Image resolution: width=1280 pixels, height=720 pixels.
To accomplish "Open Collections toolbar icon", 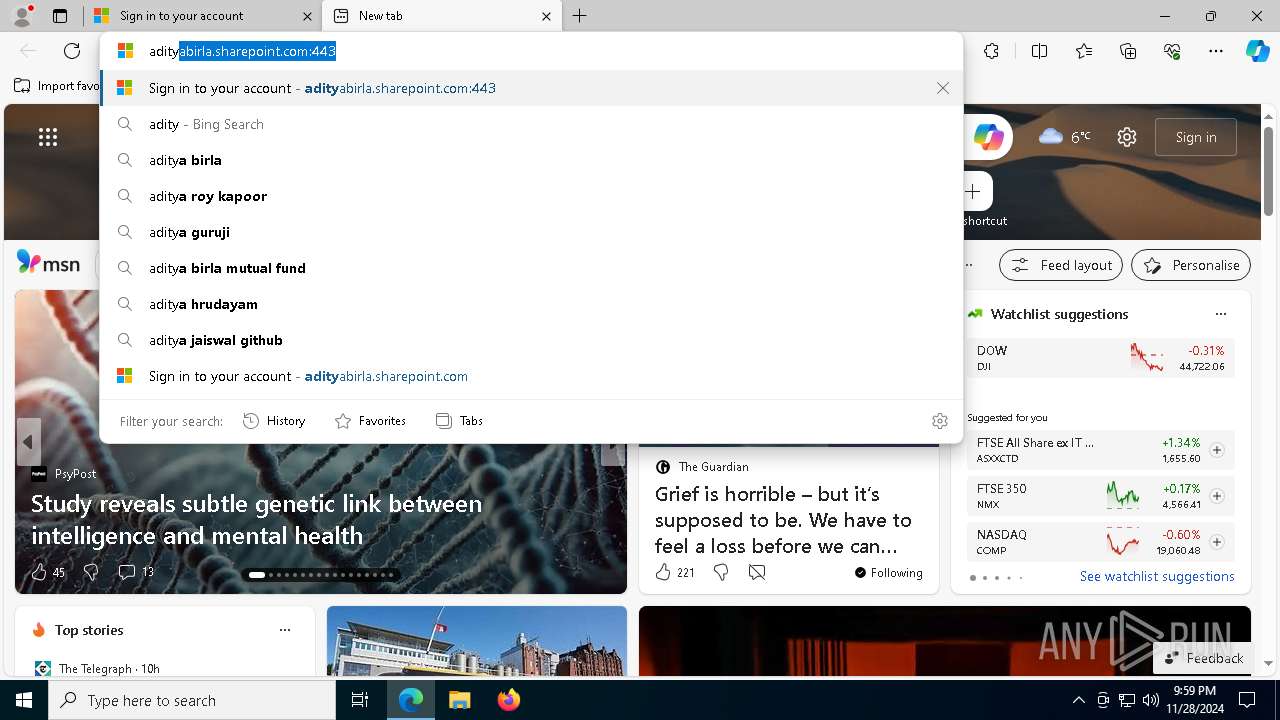I will coord(1128,51).
